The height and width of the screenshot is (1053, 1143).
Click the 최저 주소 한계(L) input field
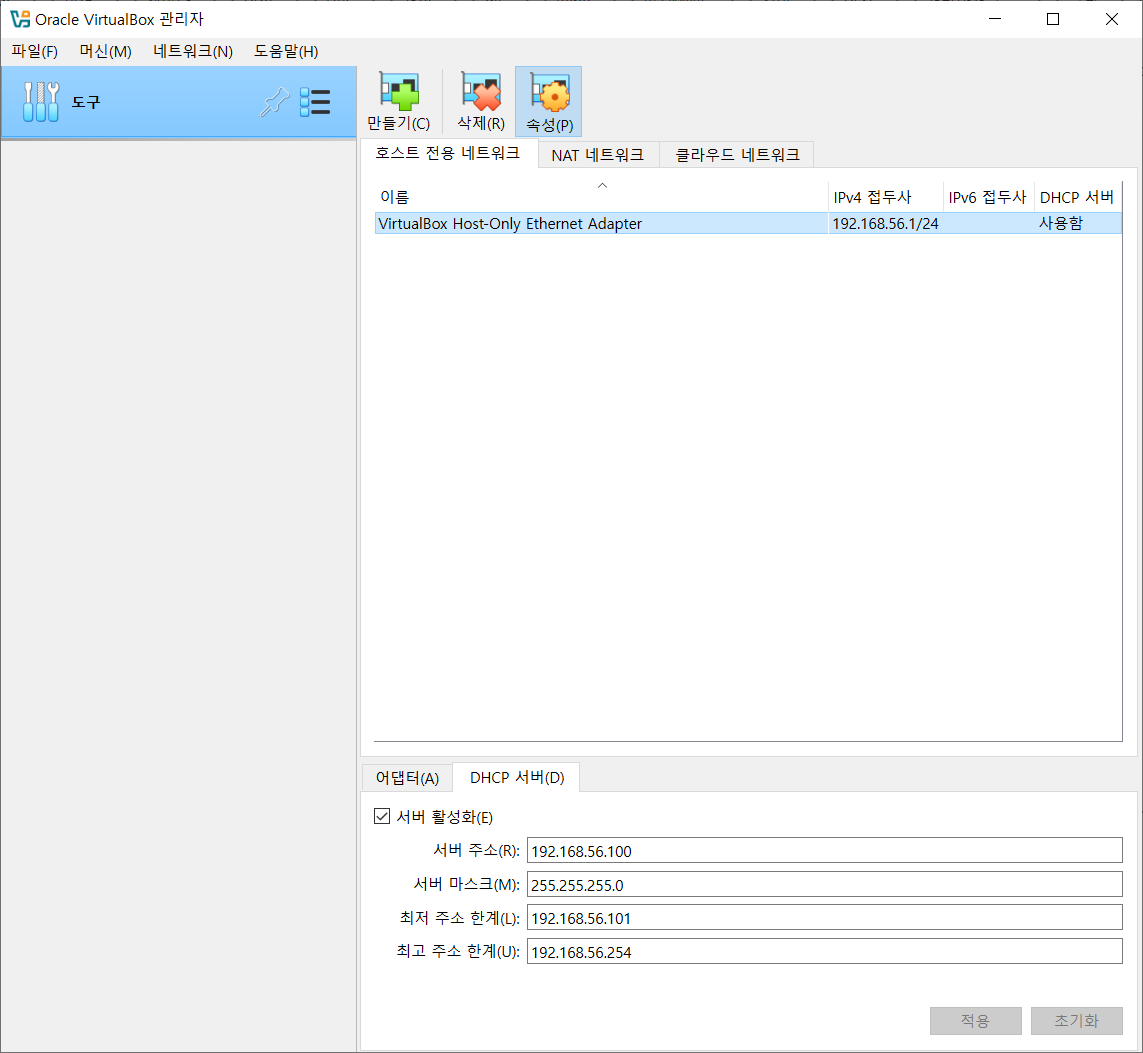tap(824, 917)
